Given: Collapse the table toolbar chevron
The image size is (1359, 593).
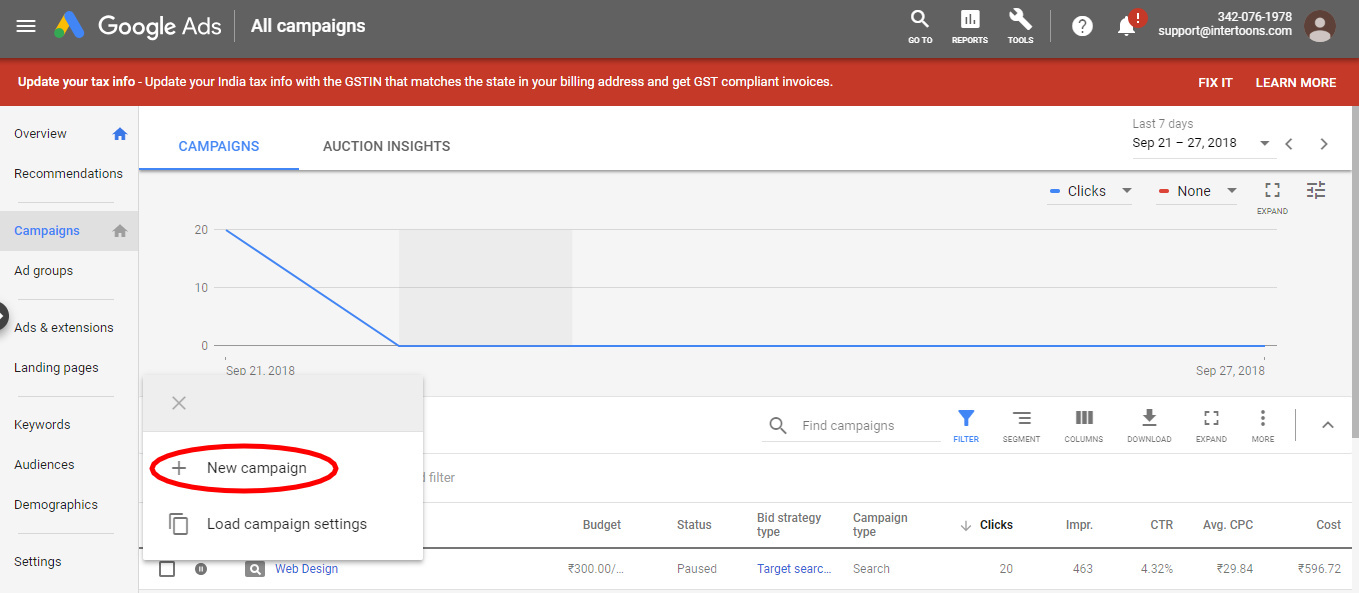Looking at the screenshot, I should tap(1328, 425).
